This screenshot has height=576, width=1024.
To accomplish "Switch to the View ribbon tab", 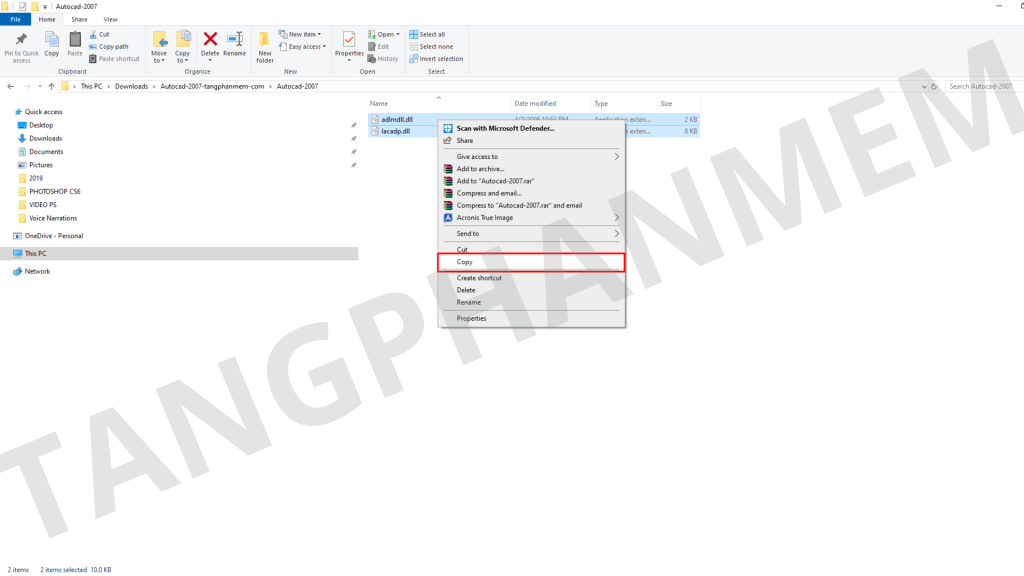I will click(110, 19).
